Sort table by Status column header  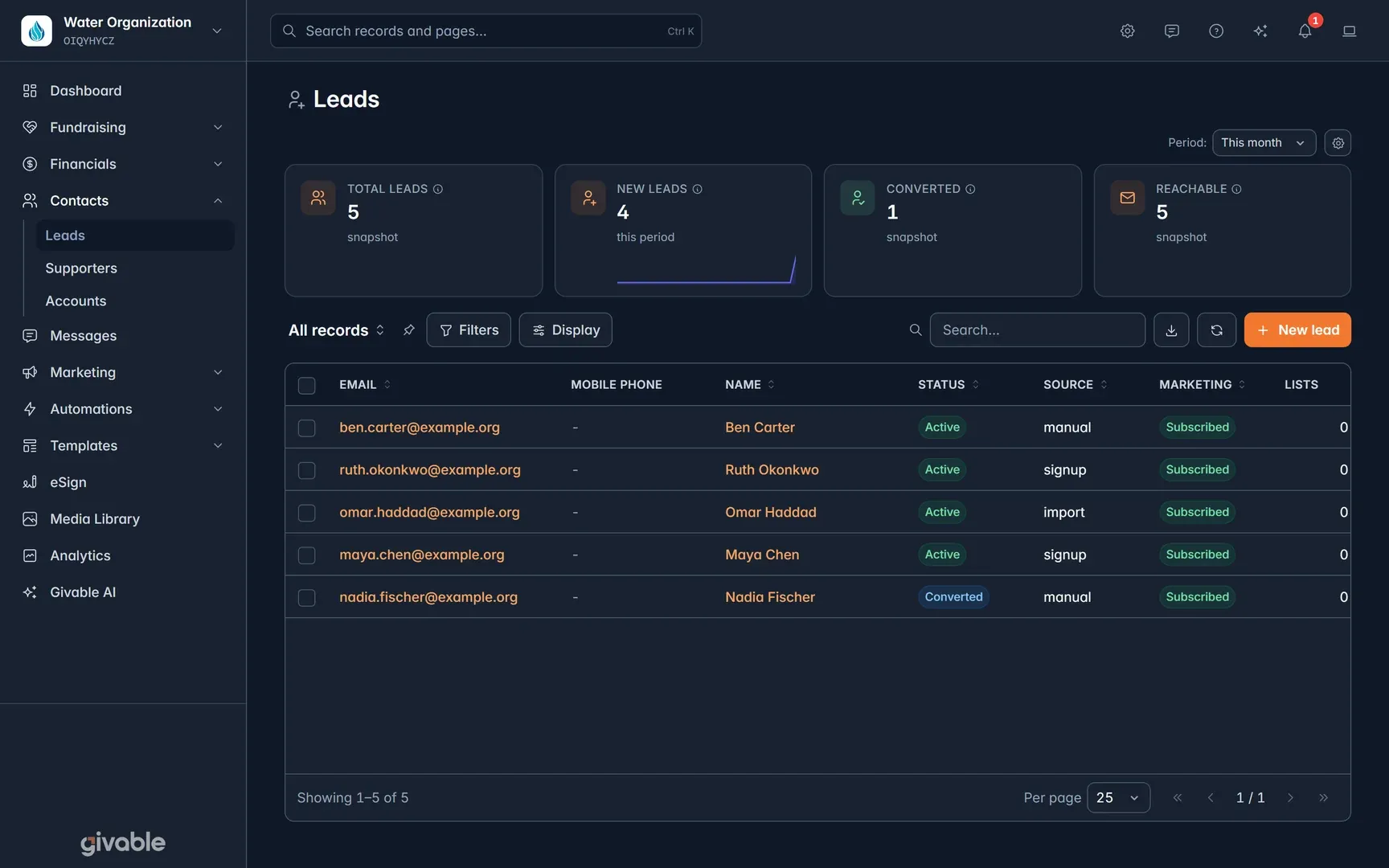click(949, 384)
